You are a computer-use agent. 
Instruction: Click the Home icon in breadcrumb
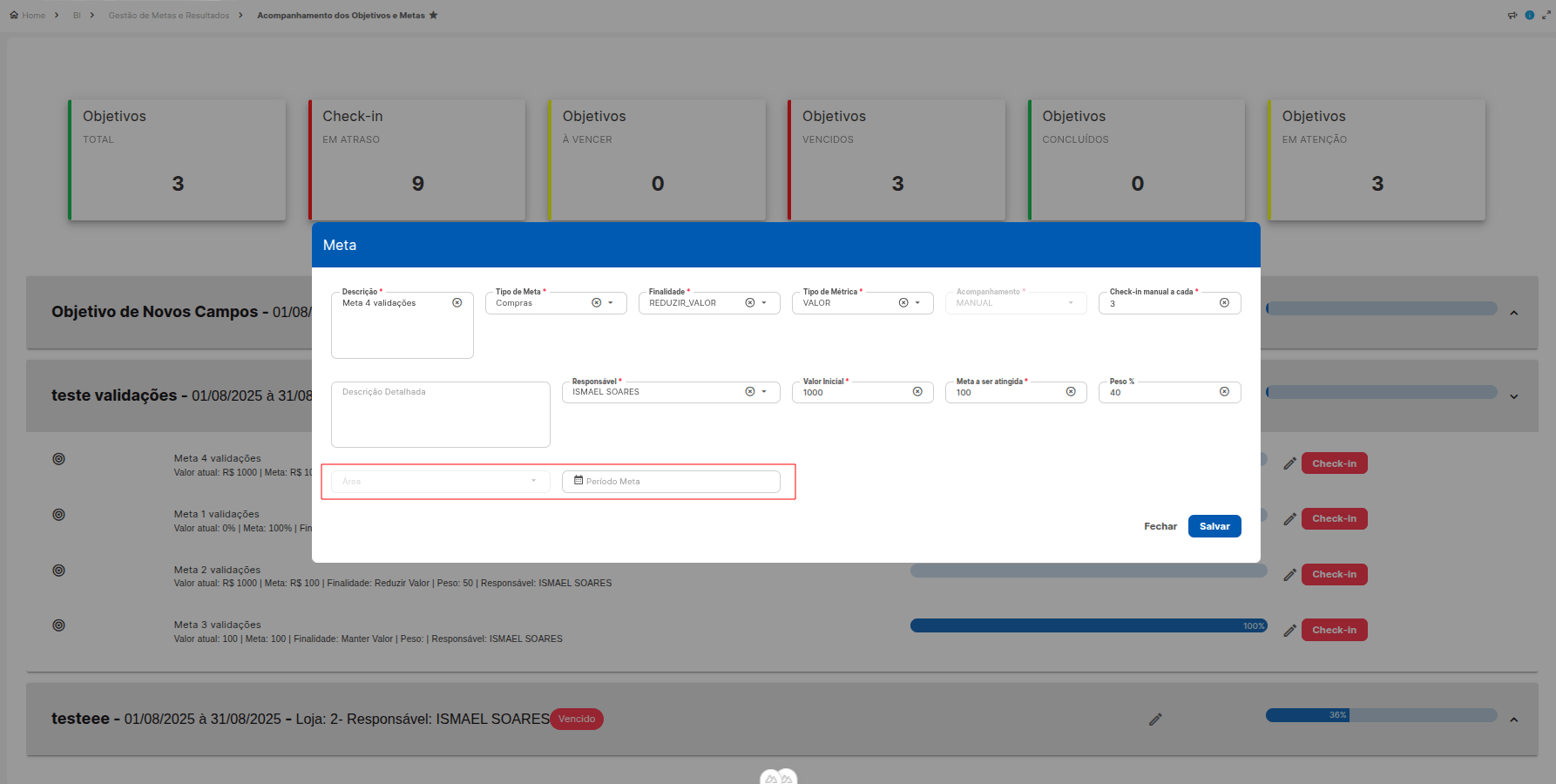tap(14, 15)
